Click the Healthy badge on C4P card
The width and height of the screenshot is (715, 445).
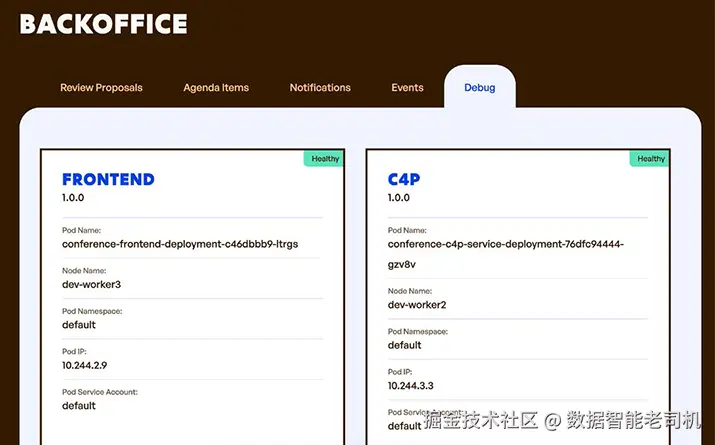650,159
